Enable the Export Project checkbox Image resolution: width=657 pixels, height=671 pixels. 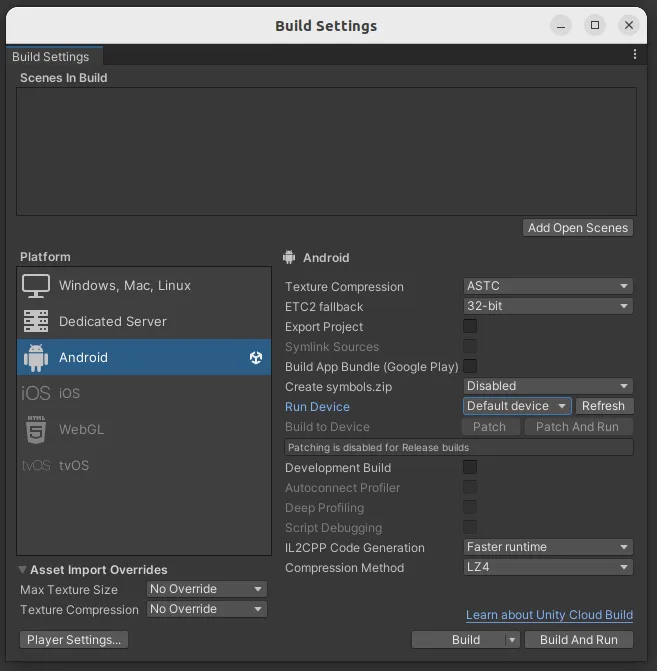pyautogui.click(x=470, y=326)
